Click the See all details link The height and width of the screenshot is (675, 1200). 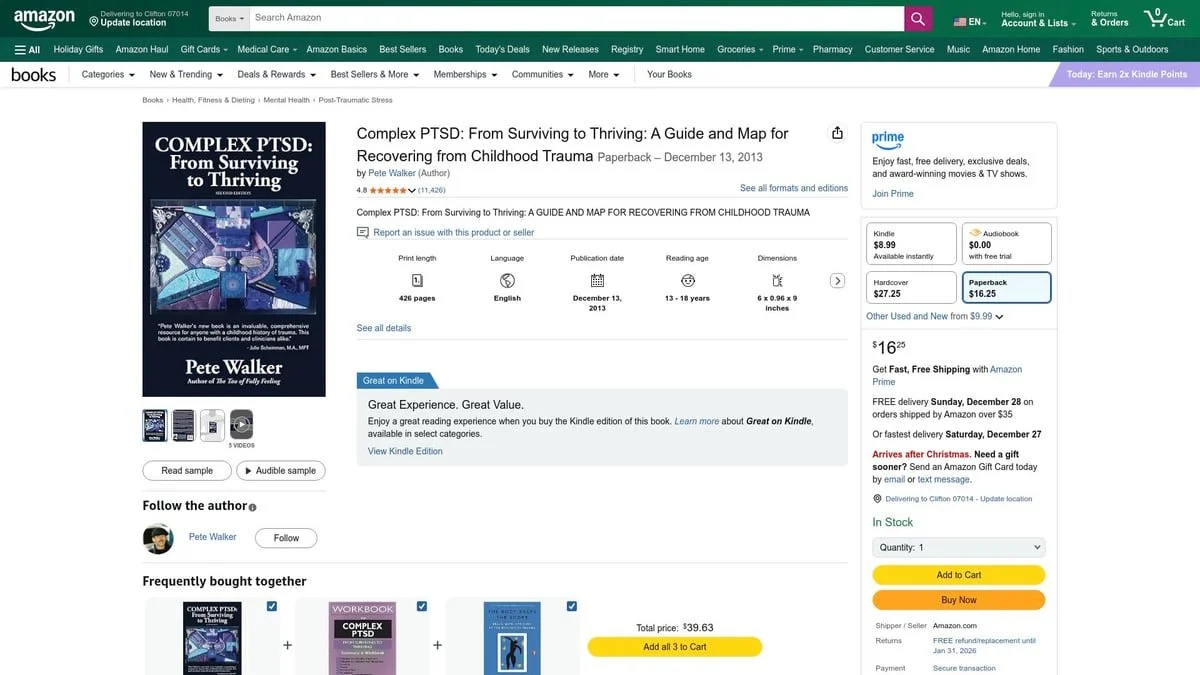pyautogui.click(x=384, y=328)
